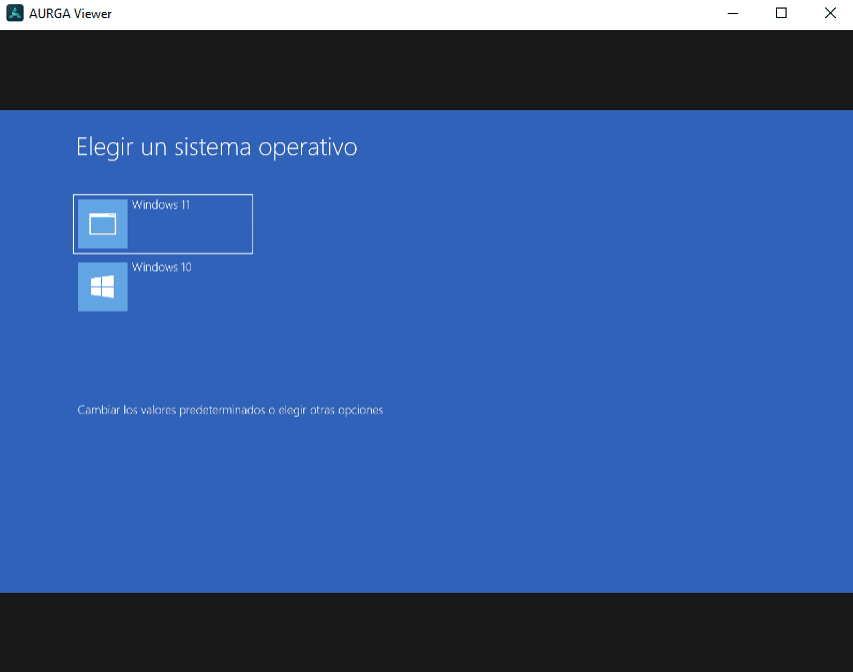Viewport: 853px width, 672px height.
Task: Close the AURGA Viewer window
Action: 830,13
